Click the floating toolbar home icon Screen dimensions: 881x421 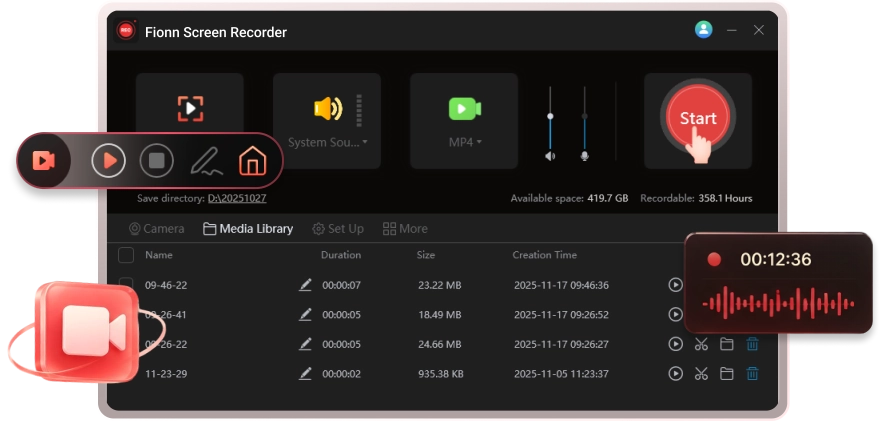253,161
